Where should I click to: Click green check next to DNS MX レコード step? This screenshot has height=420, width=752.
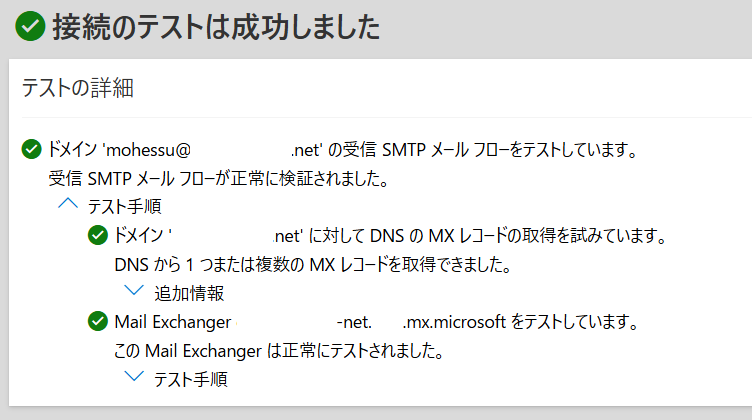(x=98, y=235)
